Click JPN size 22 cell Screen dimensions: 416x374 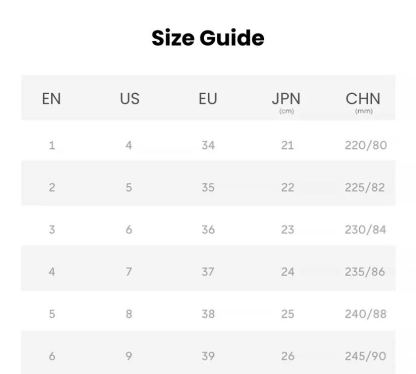coord(287,187)
